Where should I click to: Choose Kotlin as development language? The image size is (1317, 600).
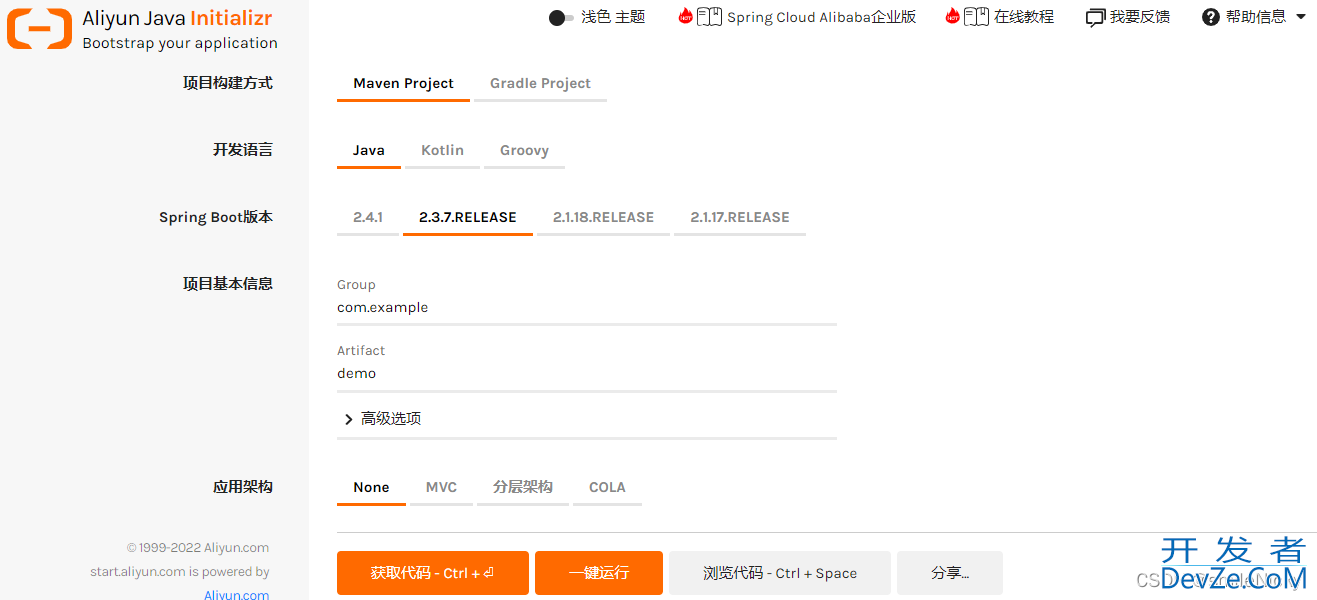(x=442, y=150)
